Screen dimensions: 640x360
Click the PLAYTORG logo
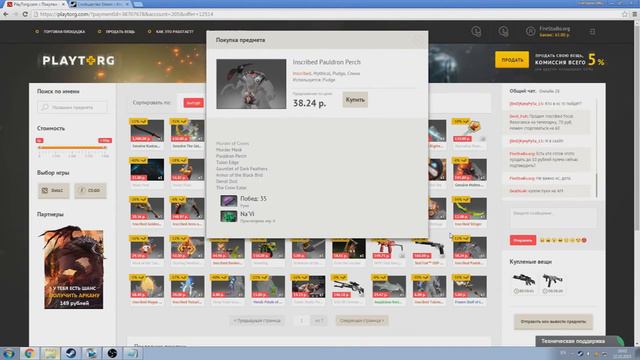pos(79,61)
